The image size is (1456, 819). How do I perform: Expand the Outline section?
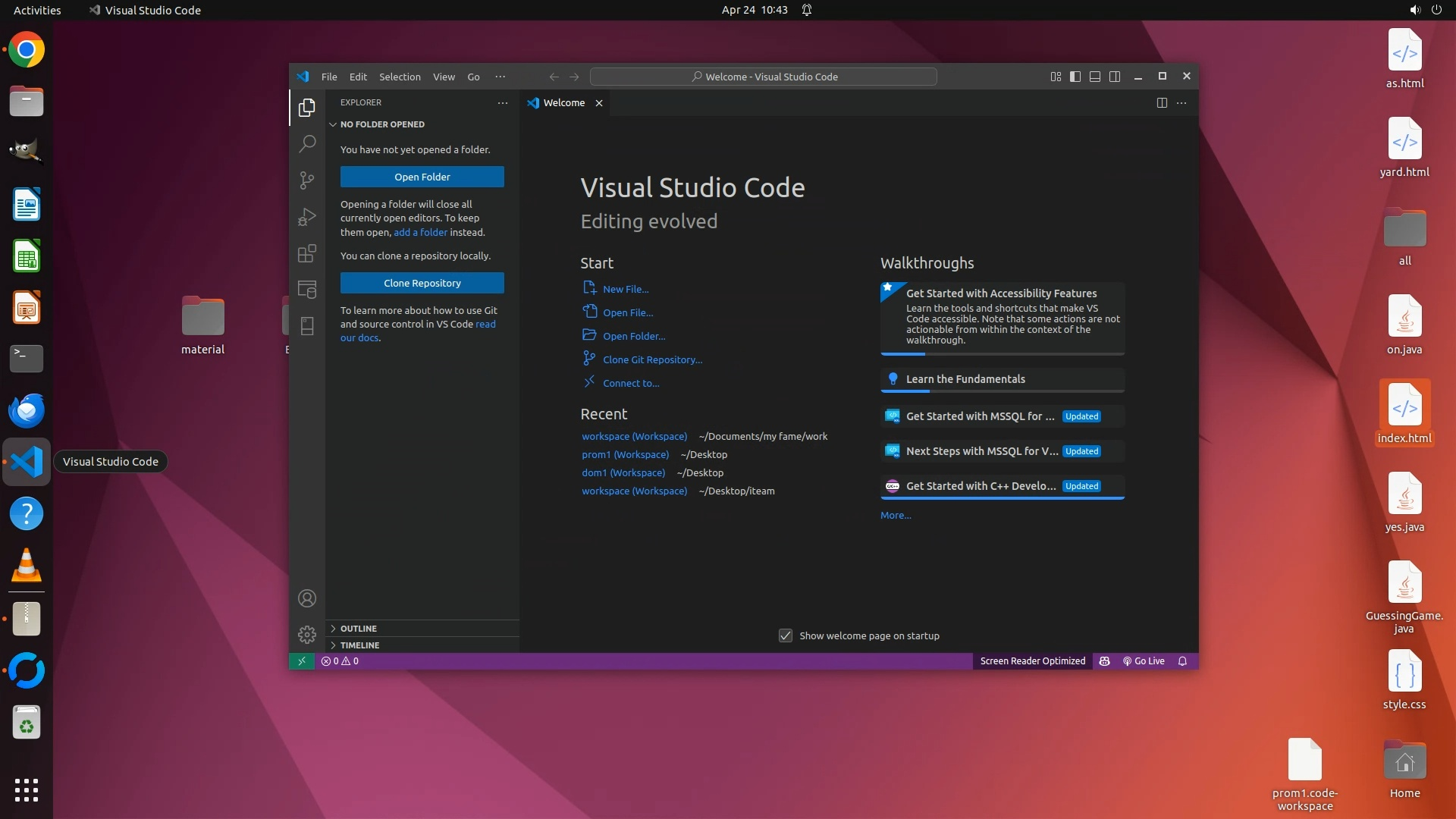359,629
